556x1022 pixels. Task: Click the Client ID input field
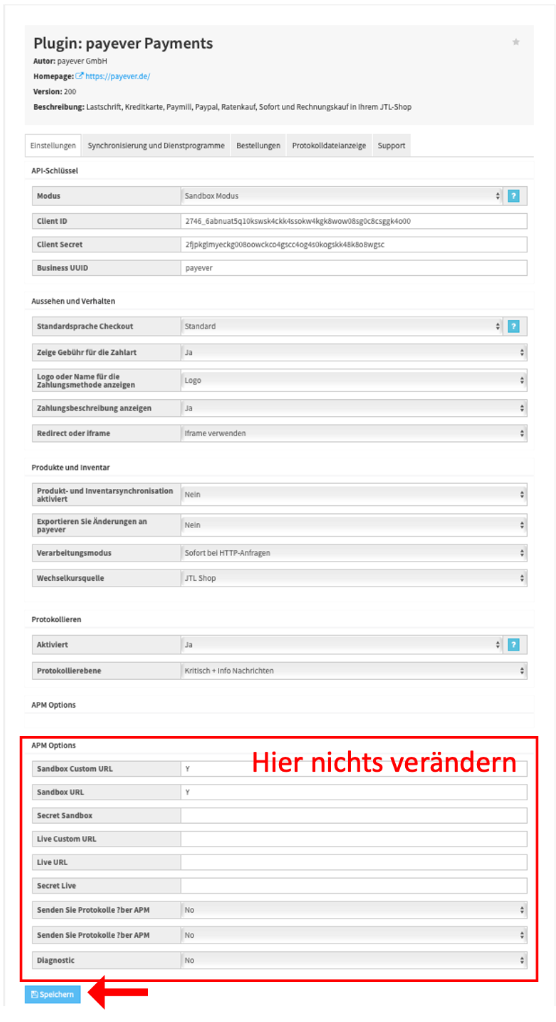pos(354,221)
